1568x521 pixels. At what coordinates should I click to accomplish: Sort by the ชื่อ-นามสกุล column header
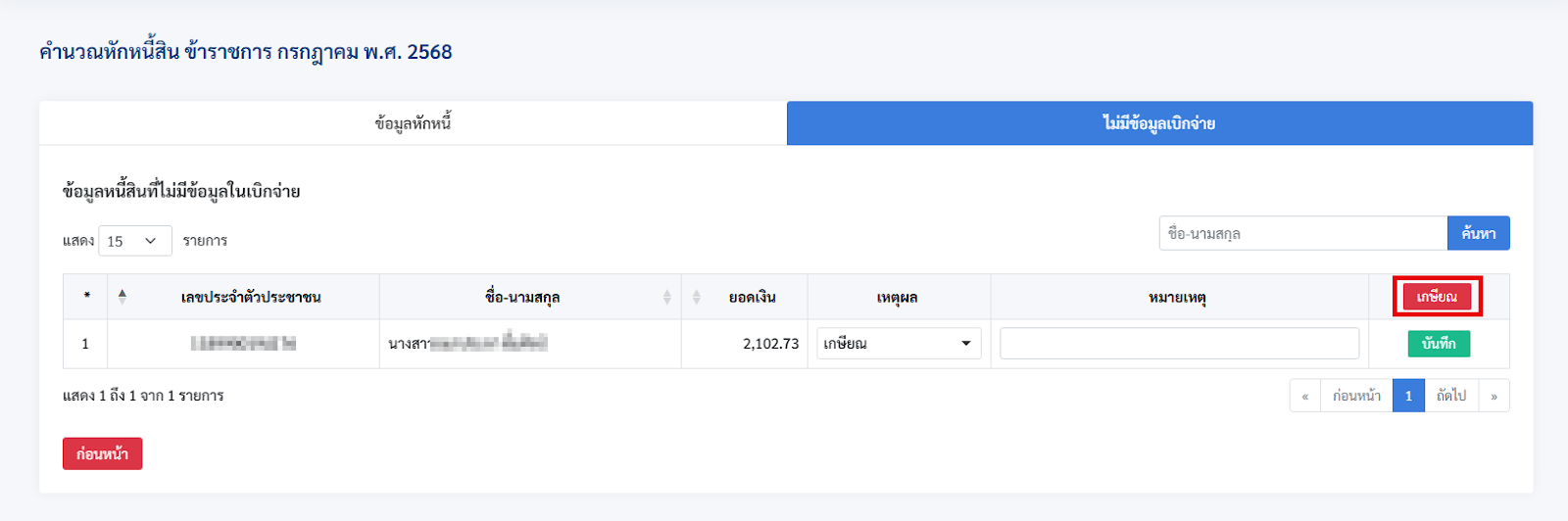click(x=530, y=297)
